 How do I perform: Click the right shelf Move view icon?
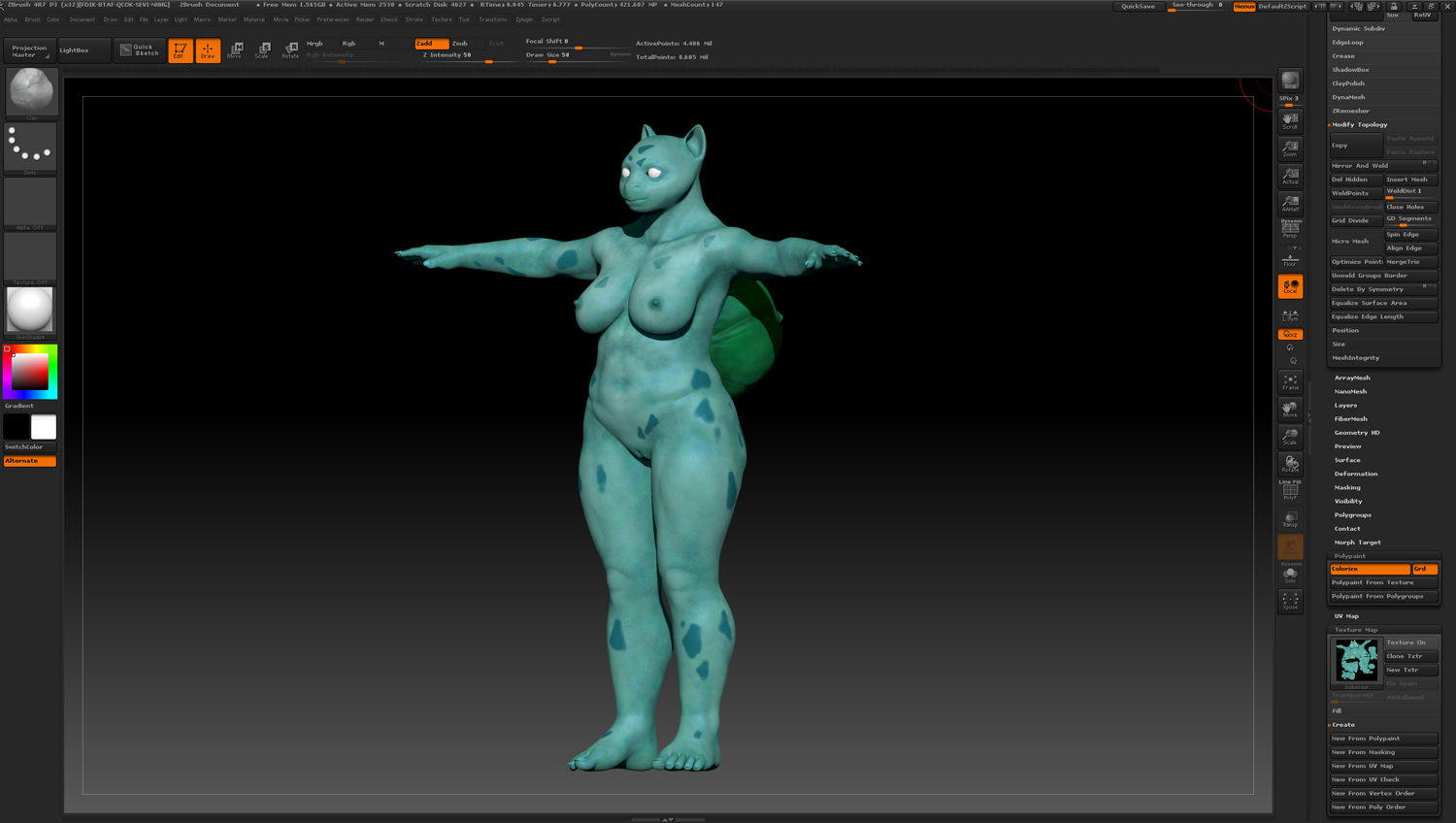pos(1290,409)
